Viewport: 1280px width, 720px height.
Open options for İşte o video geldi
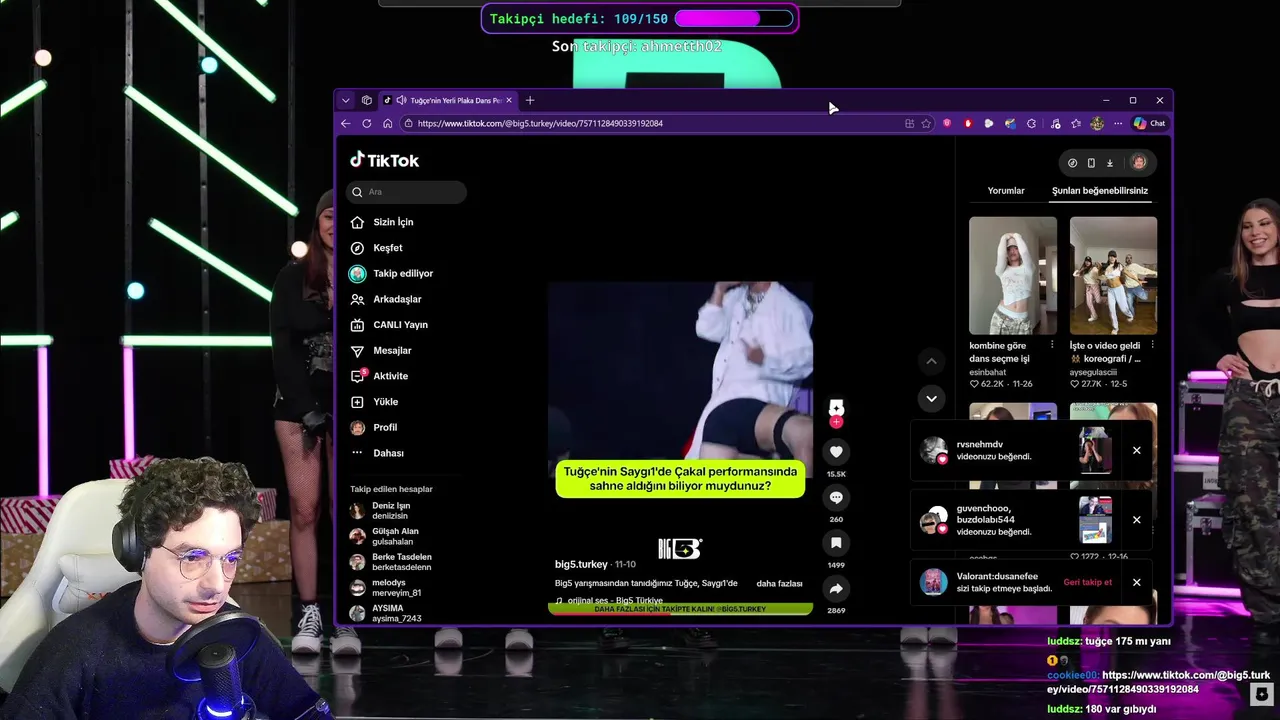tap(1152, 345)
